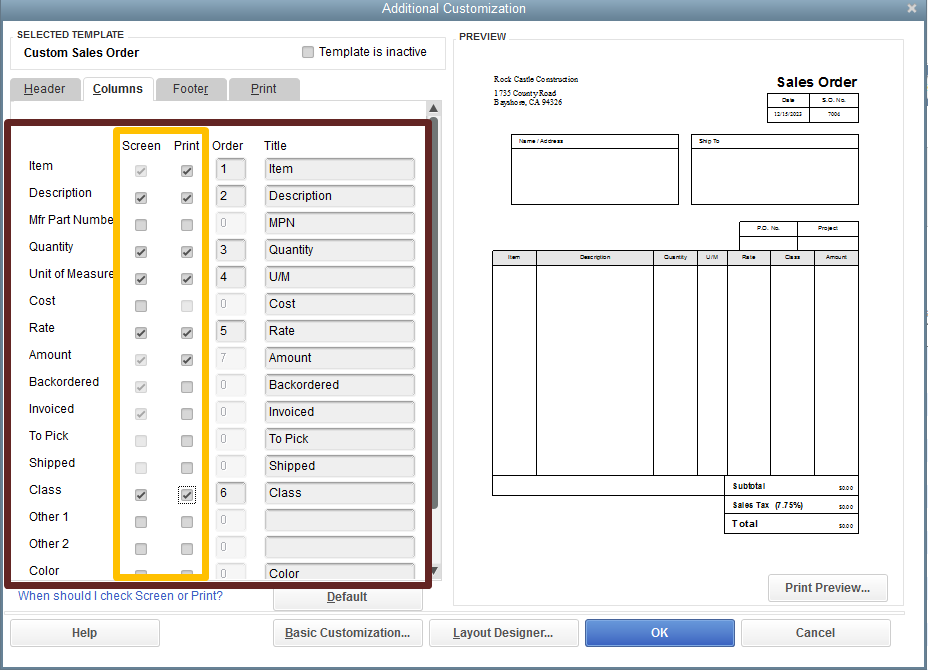Viewport: 928px width, 670px height.
Task: Click the Order field for Unit of Measure
Action: click(231, 277)
